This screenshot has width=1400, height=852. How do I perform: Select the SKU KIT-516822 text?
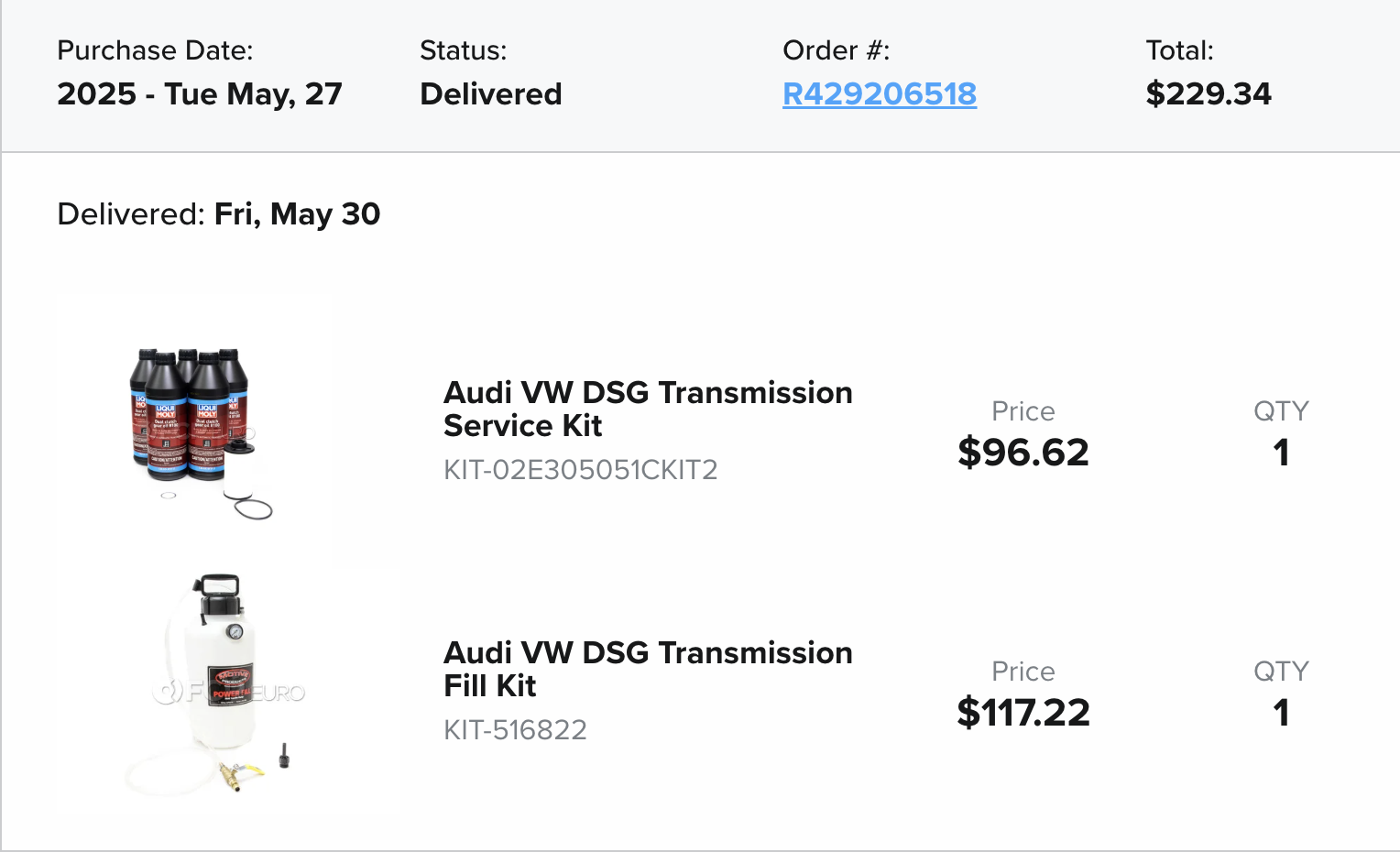pyautogui.click(x=515, y=730)
